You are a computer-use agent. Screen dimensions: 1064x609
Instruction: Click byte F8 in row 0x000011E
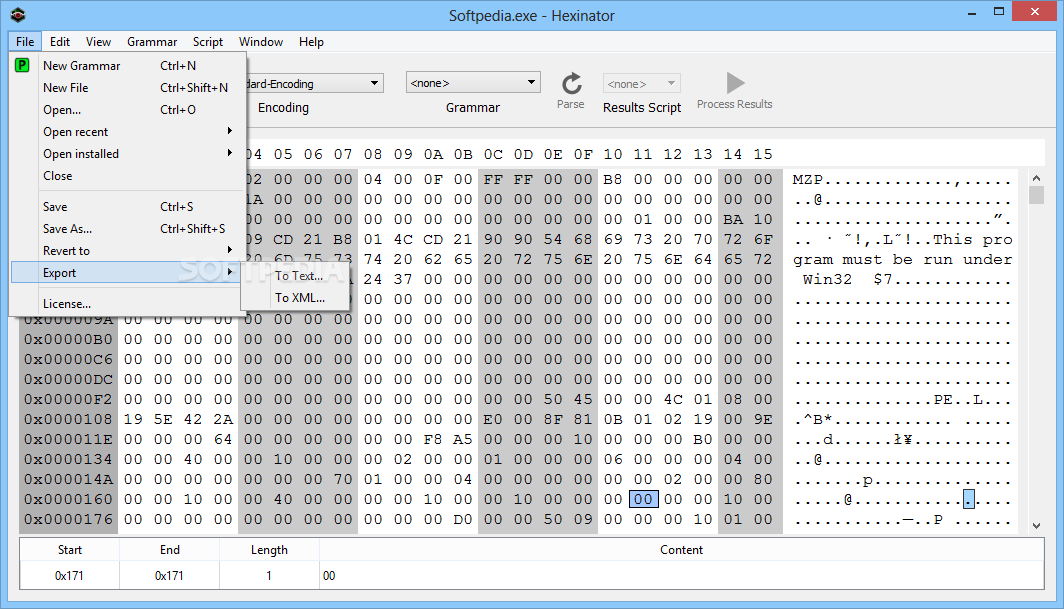click(433, 439)
